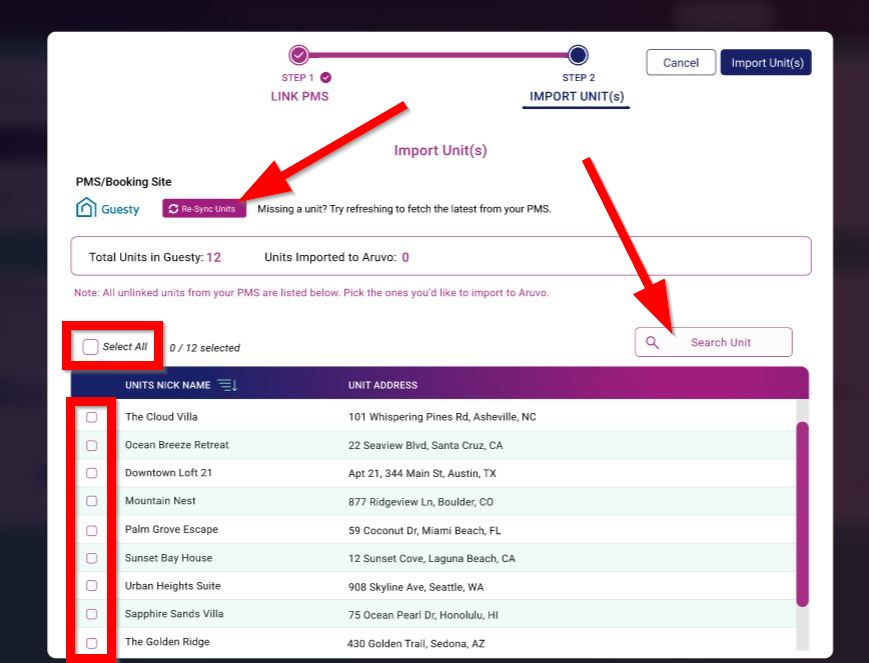Click the name Ocean Breeze Retreat
The width and height of the screenshot is (869, 663).
[177, 445]
